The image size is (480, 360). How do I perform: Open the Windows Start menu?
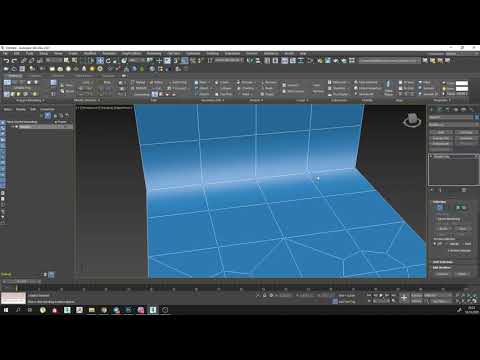pos(6,310)
